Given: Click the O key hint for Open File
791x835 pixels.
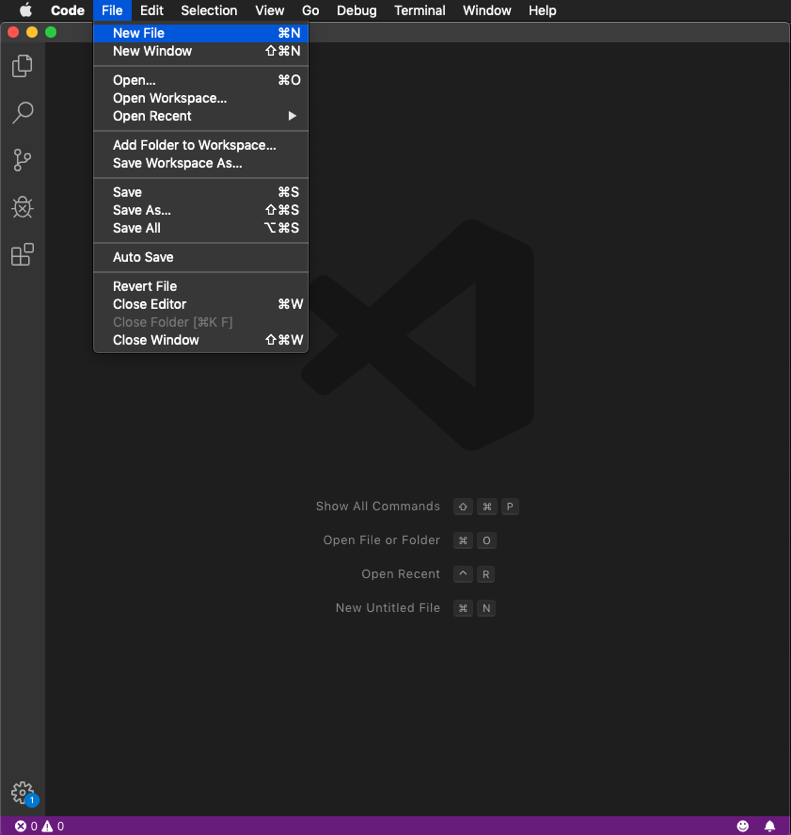Looking at the screenshot, I should pyautogui.click(x=486, y=541).
